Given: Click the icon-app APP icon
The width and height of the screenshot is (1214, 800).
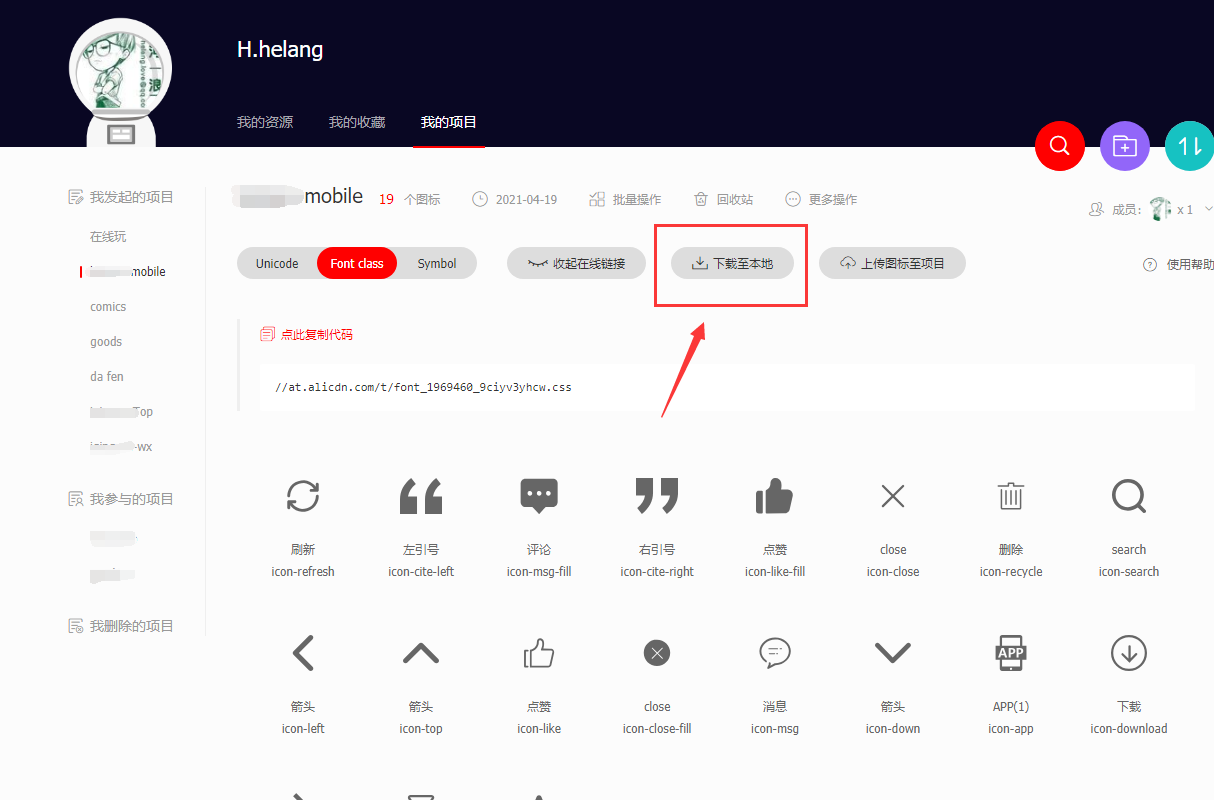Looking at the screenshot, I should coord(1011,653).
